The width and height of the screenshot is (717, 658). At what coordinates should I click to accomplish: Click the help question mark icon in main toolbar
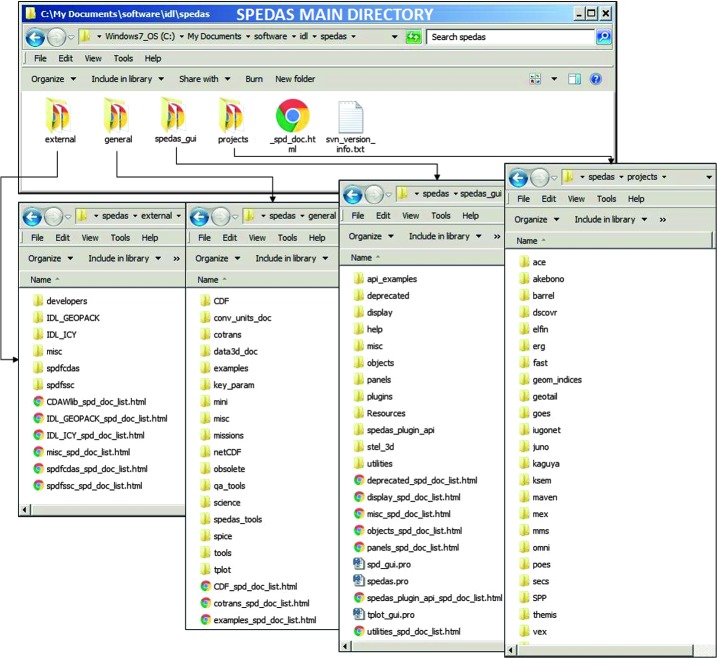tap(596, 79)
